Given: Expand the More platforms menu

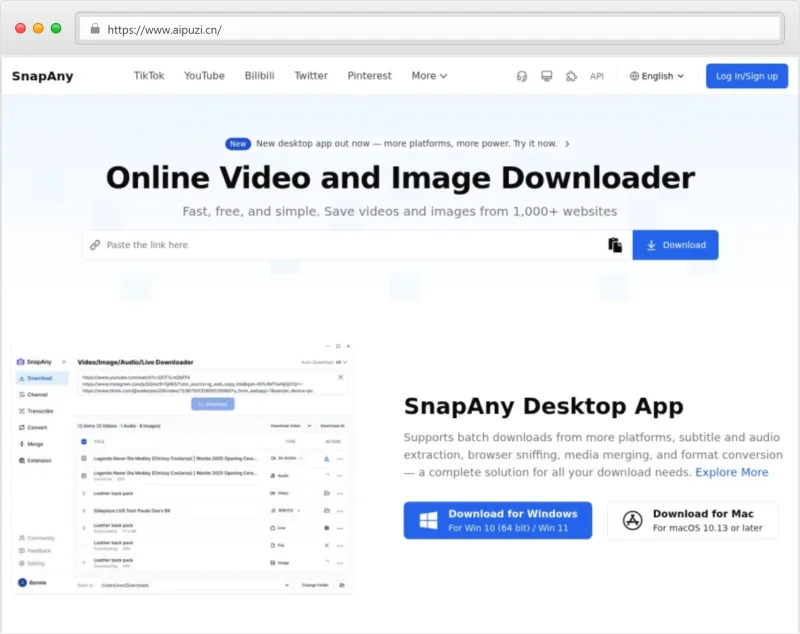Looking at the screenshot, I should coord(429,75).
